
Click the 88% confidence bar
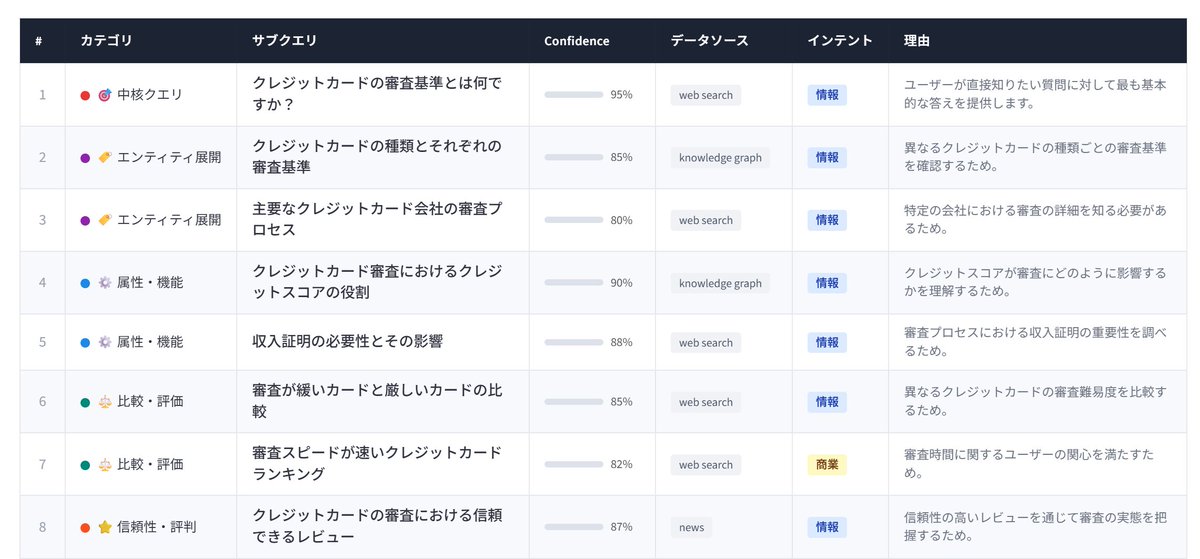point(574,342)
